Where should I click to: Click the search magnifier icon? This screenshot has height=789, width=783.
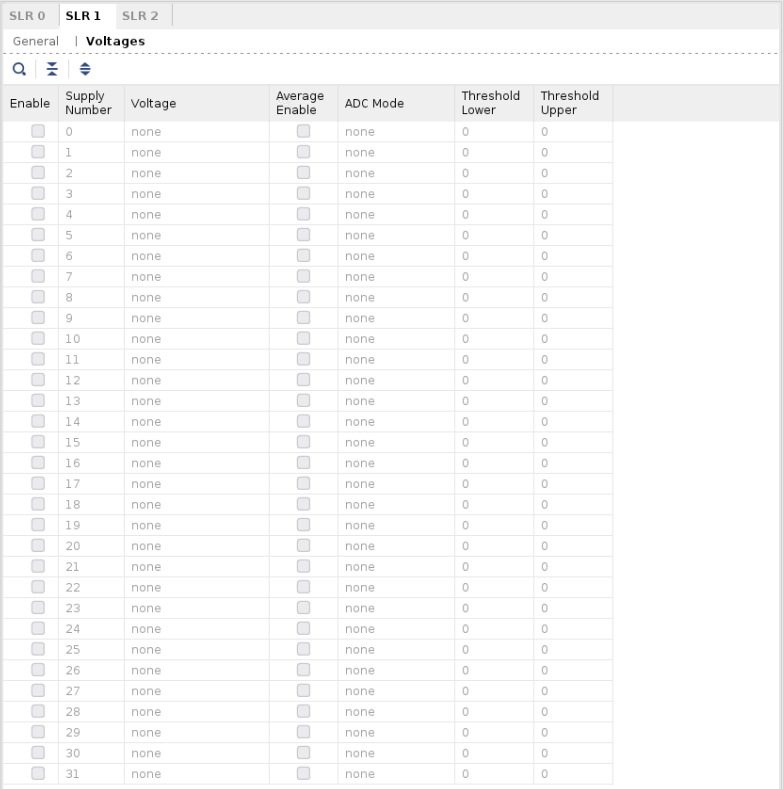click(x=19, y=69)
